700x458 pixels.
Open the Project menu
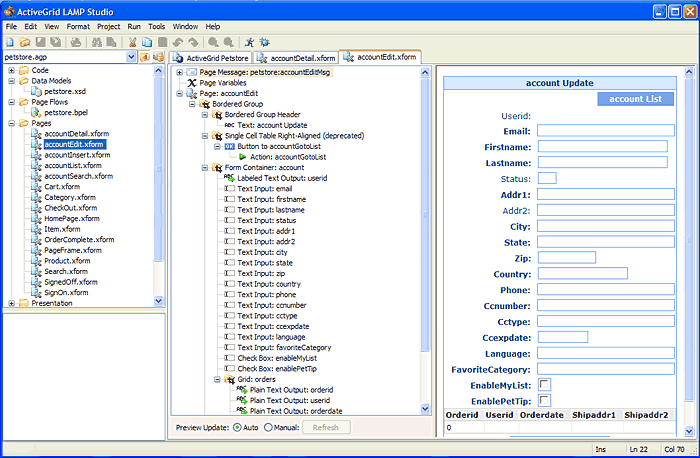pyautogui.click(x=108, y=25)
